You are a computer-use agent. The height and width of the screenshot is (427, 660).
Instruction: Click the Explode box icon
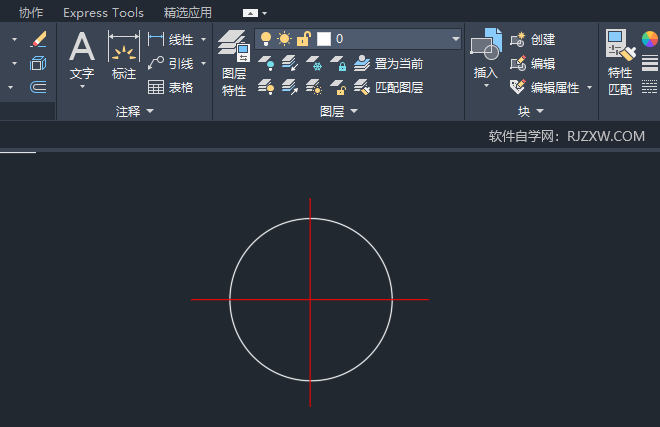(38, 64)
